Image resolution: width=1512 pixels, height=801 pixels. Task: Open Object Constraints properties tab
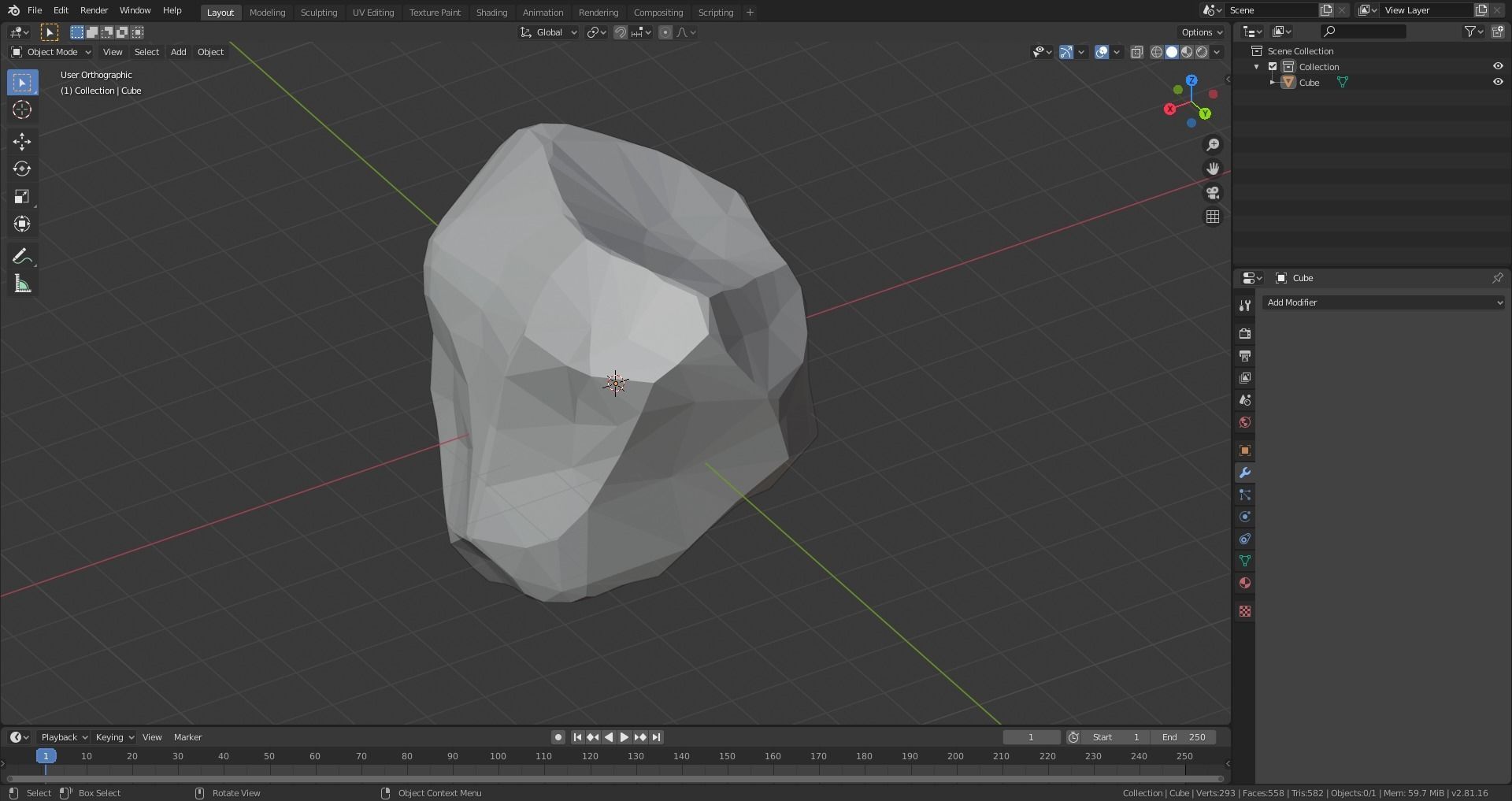coord(1245,539)
